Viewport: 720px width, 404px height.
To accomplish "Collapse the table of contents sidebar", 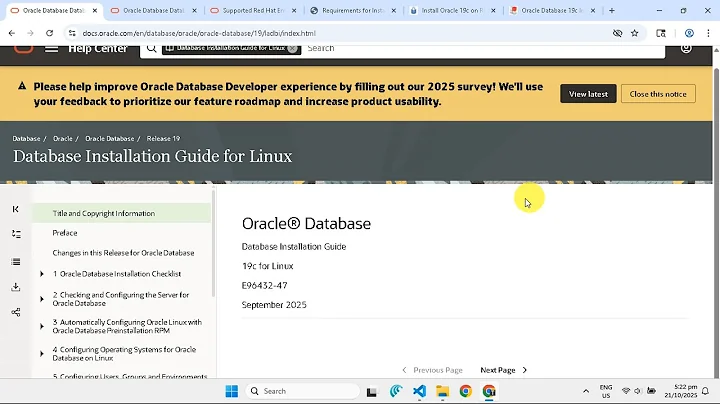I will (16, 209).
